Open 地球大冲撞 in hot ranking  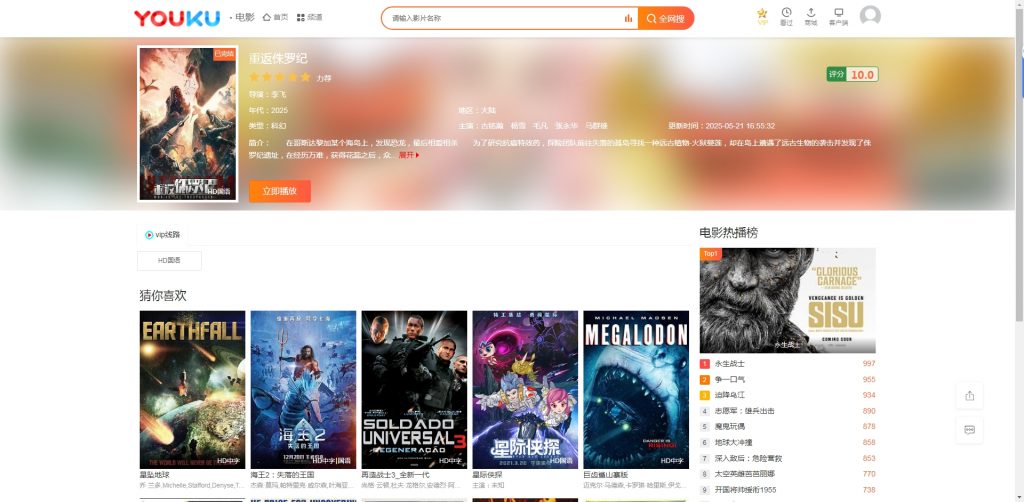click(x=733, y=443)
